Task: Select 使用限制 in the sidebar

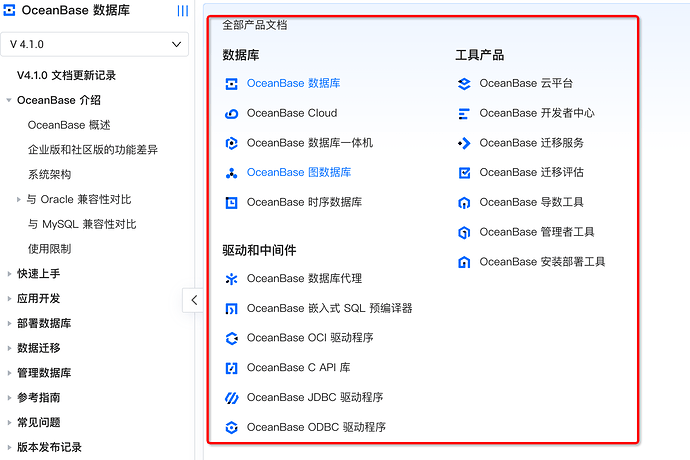Action: pyautogui.click(x=49, y=249)
